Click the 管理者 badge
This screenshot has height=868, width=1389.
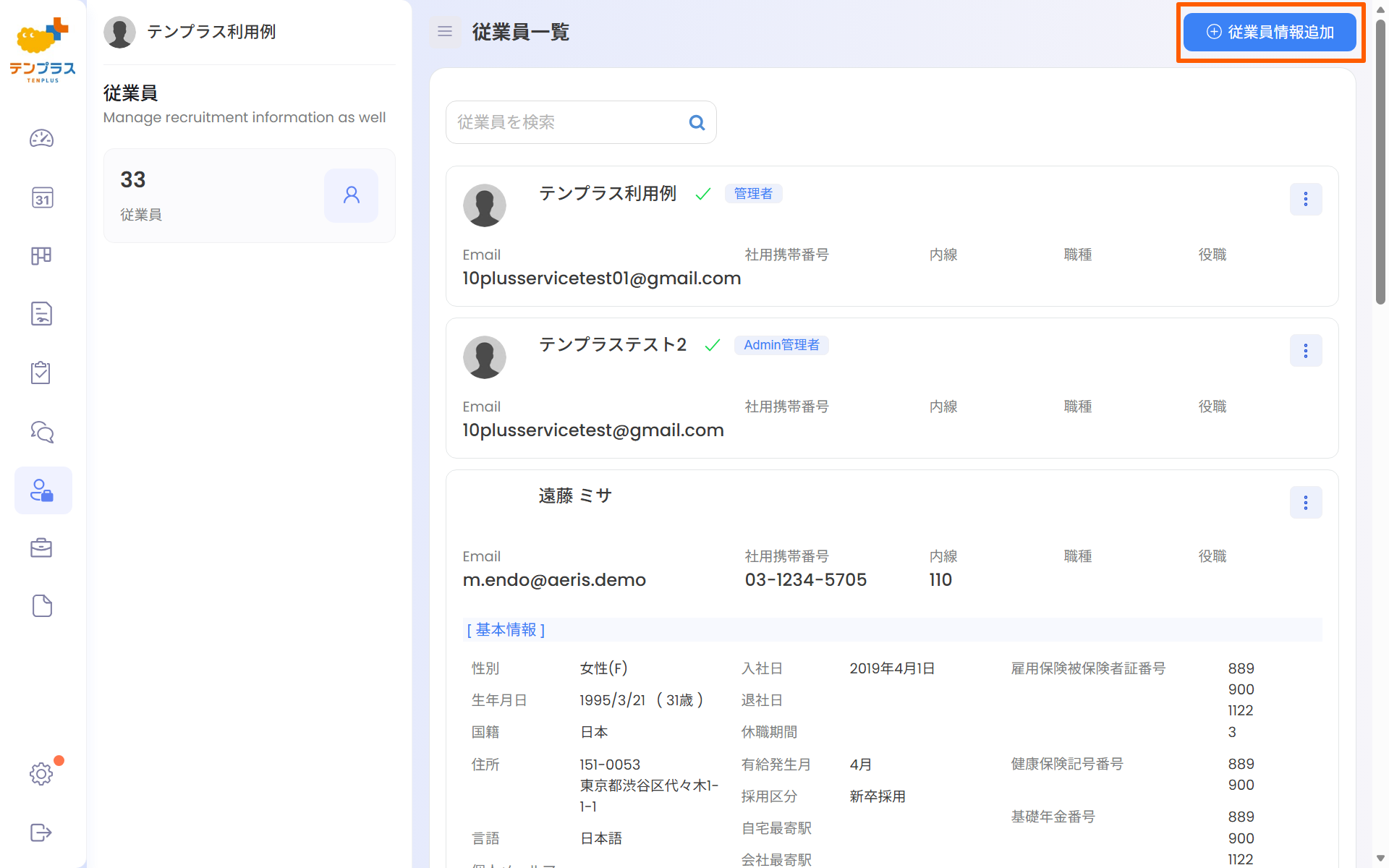[x=753, y=194]
